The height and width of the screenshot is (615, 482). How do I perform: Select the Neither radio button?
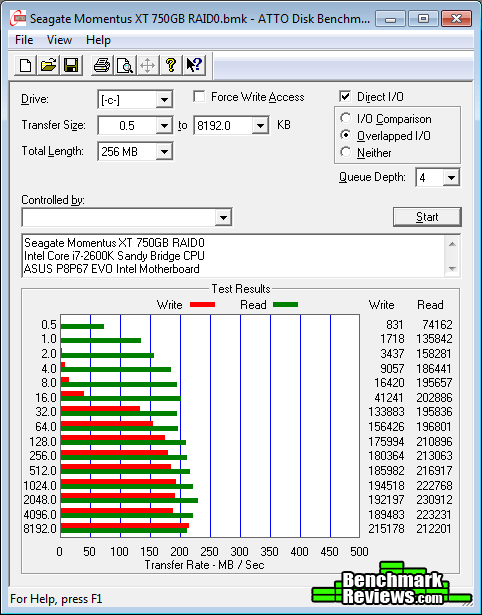tap(346, 152)
